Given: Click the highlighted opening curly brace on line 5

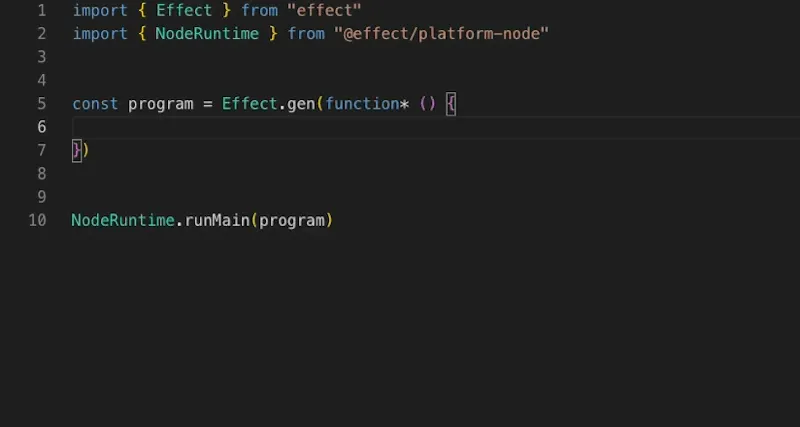Looking at the screenshot, I should [x=450, y=104].
